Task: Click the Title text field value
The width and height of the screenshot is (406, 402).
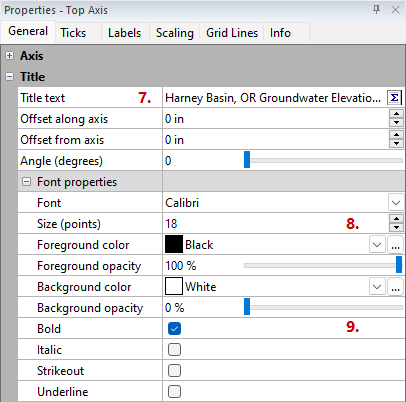Action: pyautogui.click(x=273, y=98)
